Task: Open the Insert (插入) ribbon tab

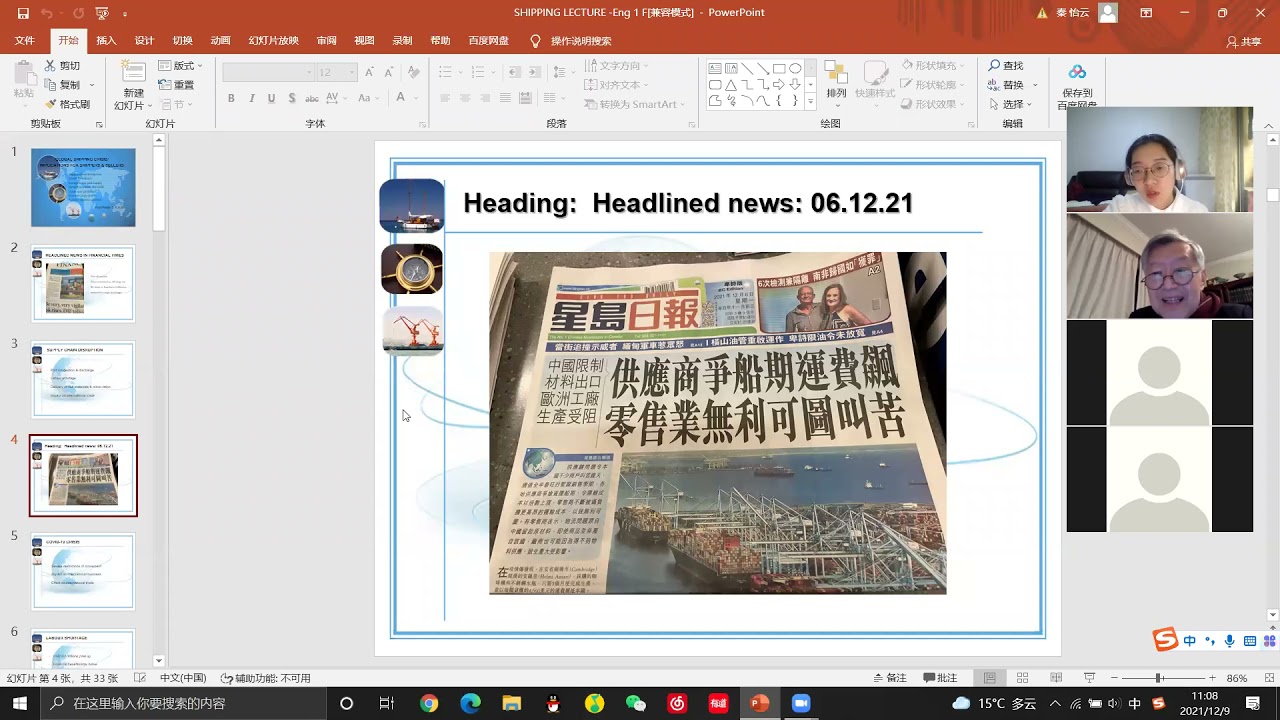Action: pos(106,41)
